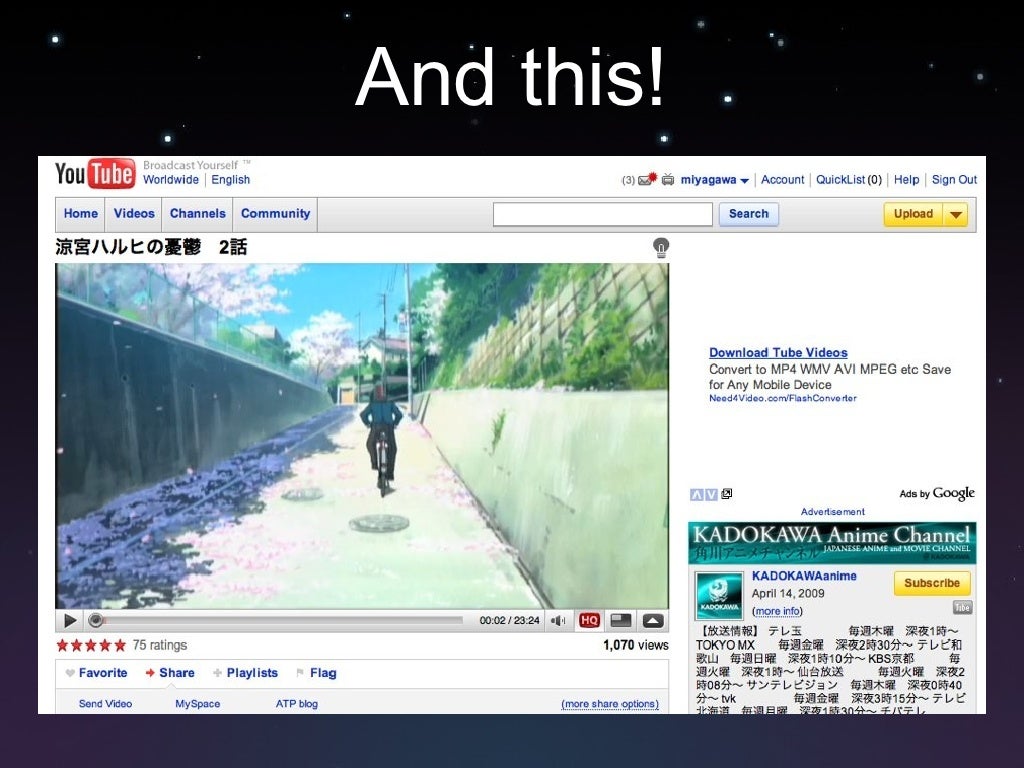Share to ATP blog
This screenshot has height=768, width=1024.
[x=296, y=703]
